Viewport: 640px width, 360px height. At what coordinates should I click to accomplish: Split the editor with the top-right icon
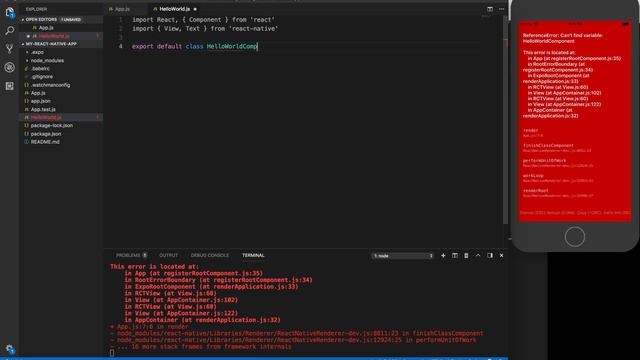(x=490, y=9)
